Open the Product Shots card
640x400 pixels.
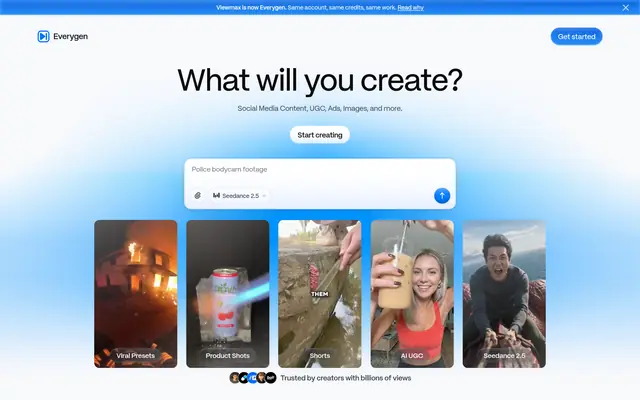coord(228,294)
